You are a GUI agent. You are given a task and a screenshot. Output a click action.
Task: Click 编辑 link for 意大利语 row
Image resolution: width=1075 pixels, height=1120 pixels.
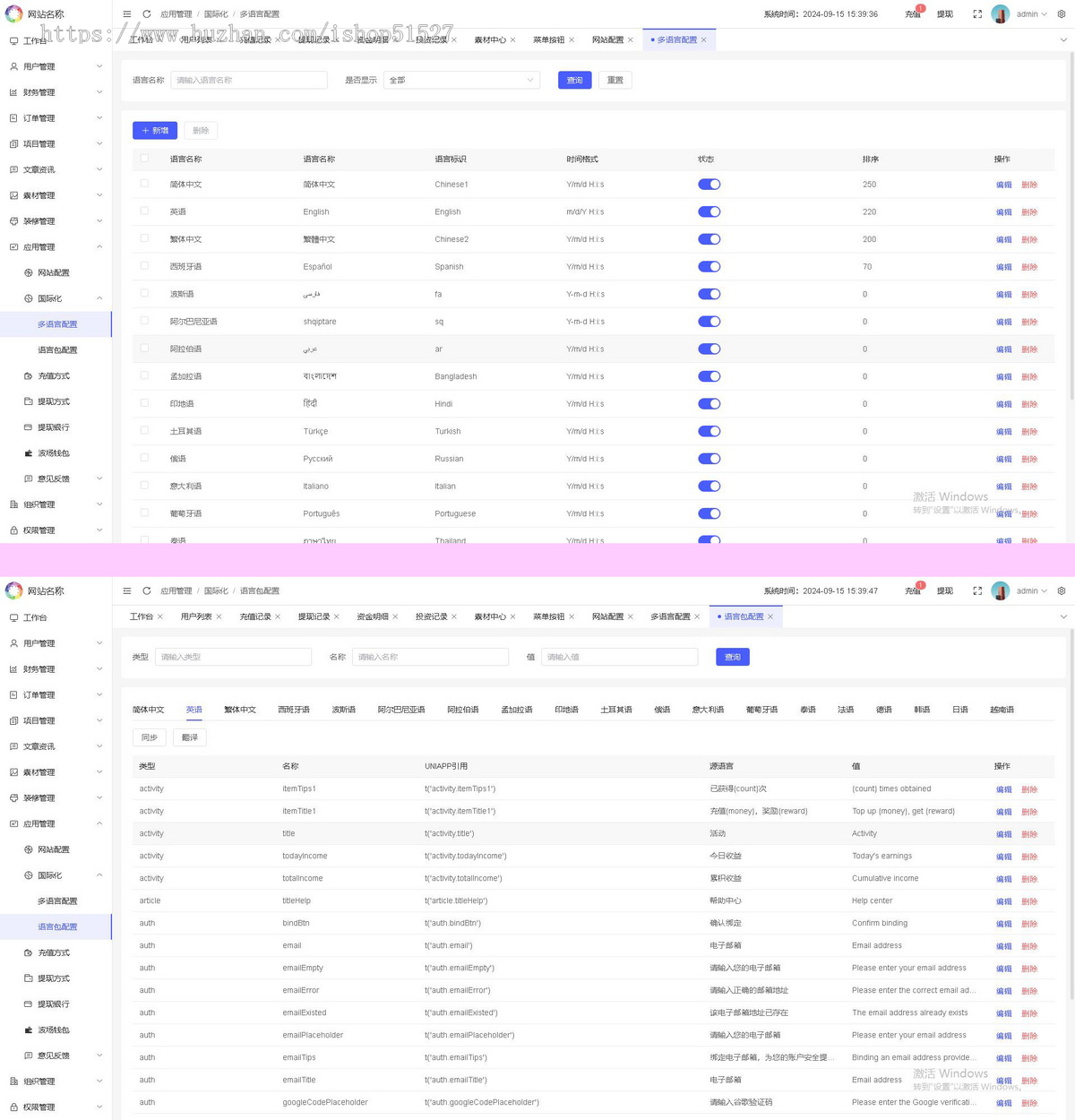tap(1004, 487)
